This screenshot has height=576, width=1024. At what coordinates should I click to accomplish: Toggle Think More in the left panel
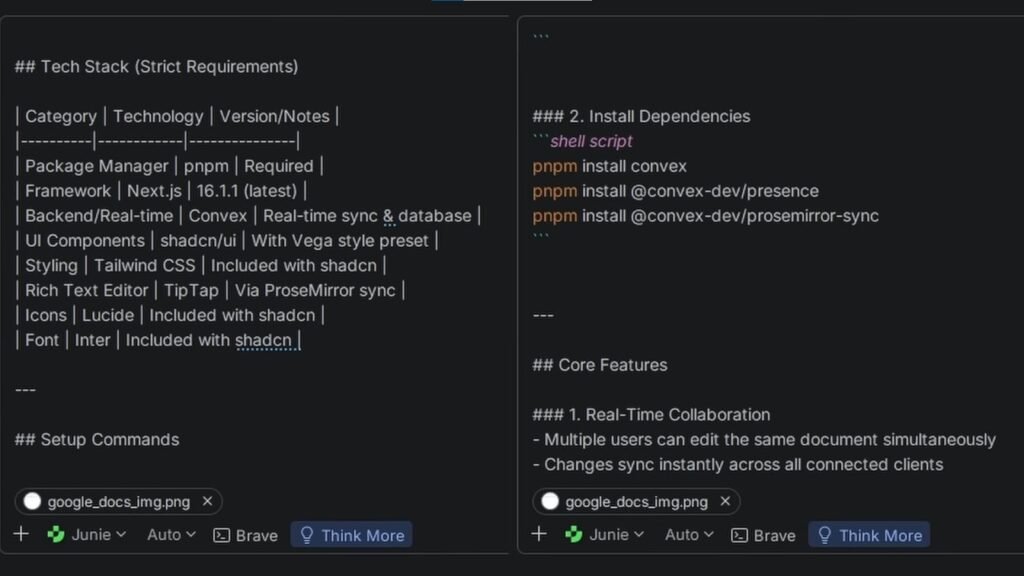click(351, 535)
